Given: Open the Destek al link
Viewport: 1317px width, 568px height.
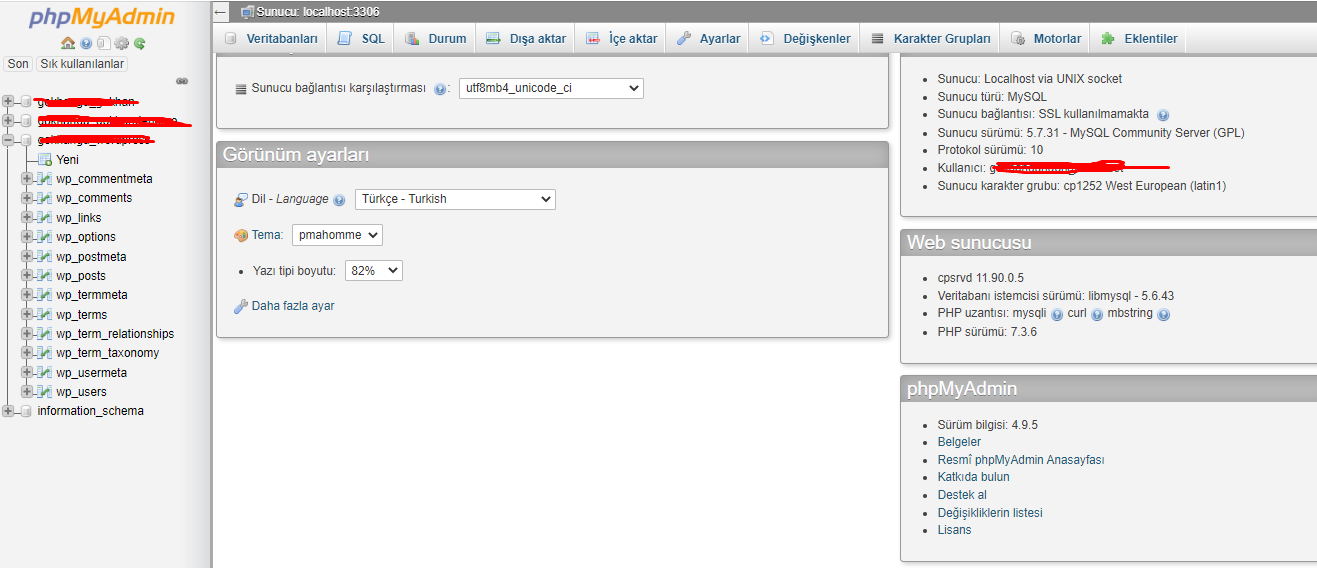Looking at the screenshot, I should point(962,495).
